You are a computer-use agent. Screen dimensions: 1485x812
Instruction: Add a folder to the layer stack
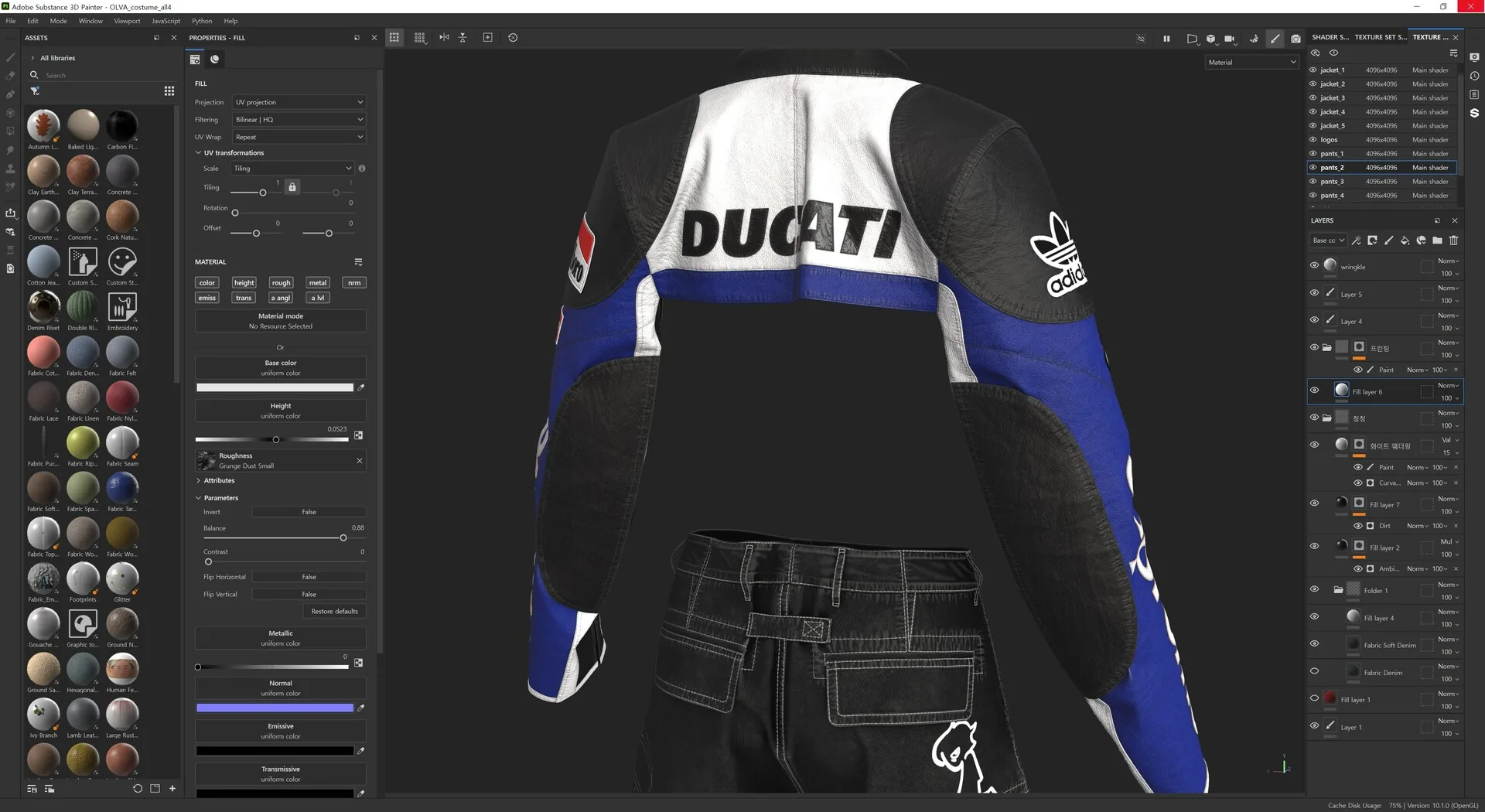point(1437,241)
